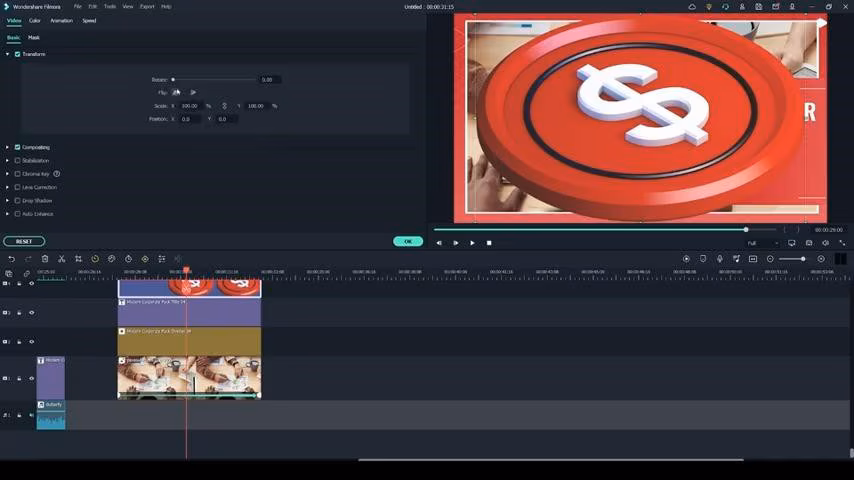Click the undo arrow in timeline toolbar

click(11, 259)
